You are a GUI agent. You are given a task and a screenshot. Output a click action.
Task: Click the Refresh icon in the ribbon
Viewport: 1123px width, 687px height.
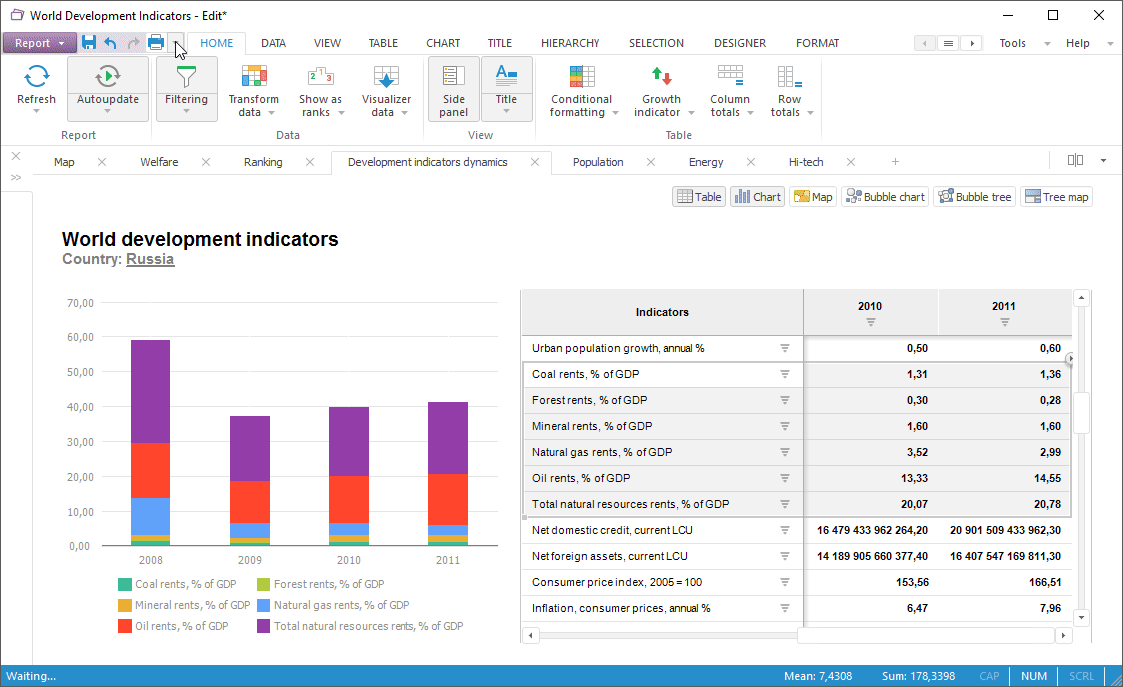click(x=37, y=78)
